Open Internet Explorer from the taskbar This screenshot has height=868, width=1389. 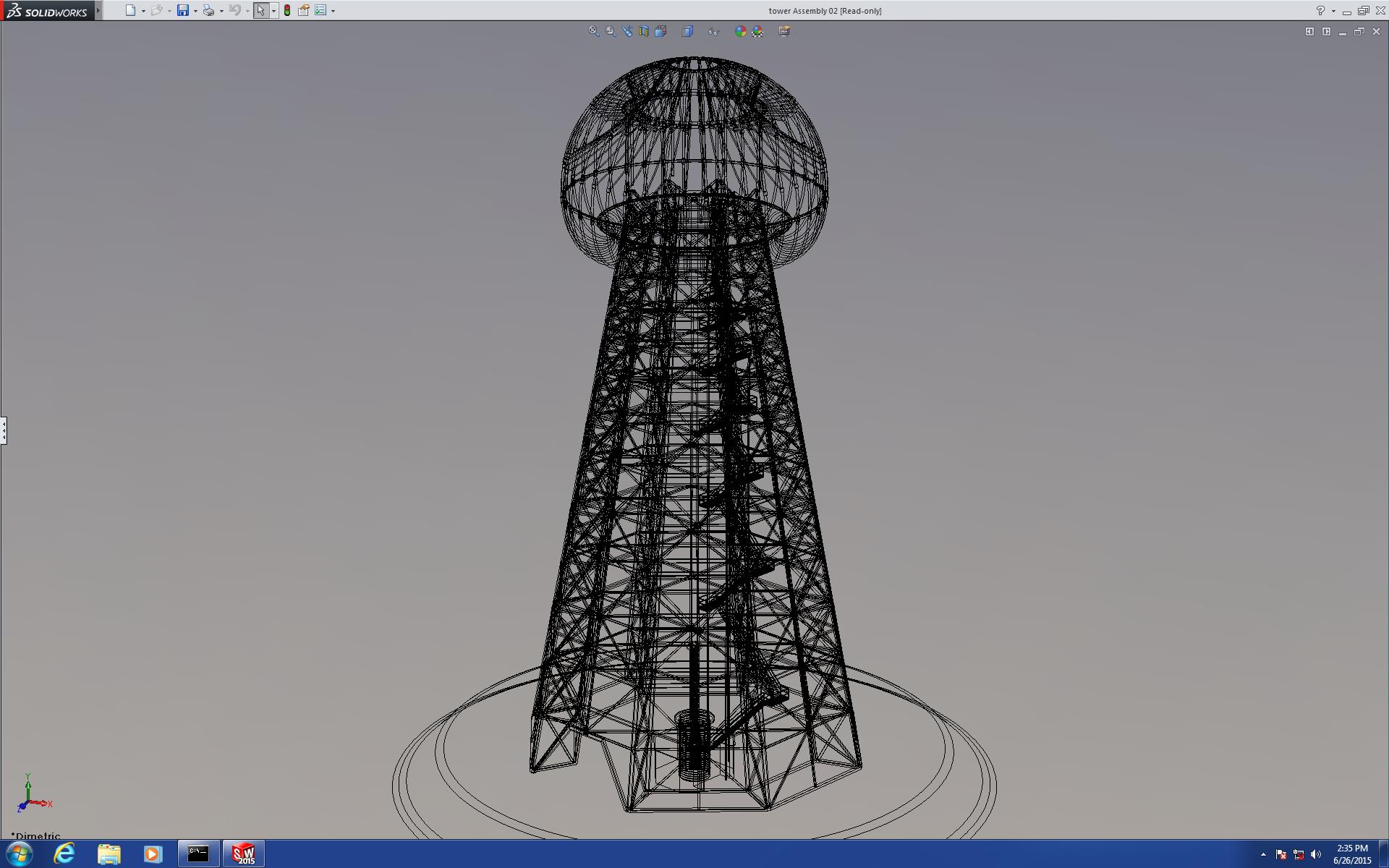pos(64,854)
